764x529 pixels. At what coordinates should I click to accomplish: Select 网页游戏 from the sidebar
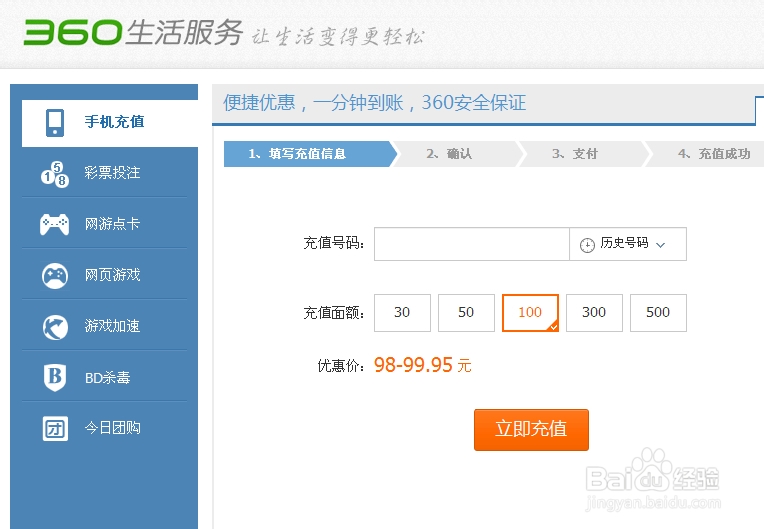click(x=104, y=275)
